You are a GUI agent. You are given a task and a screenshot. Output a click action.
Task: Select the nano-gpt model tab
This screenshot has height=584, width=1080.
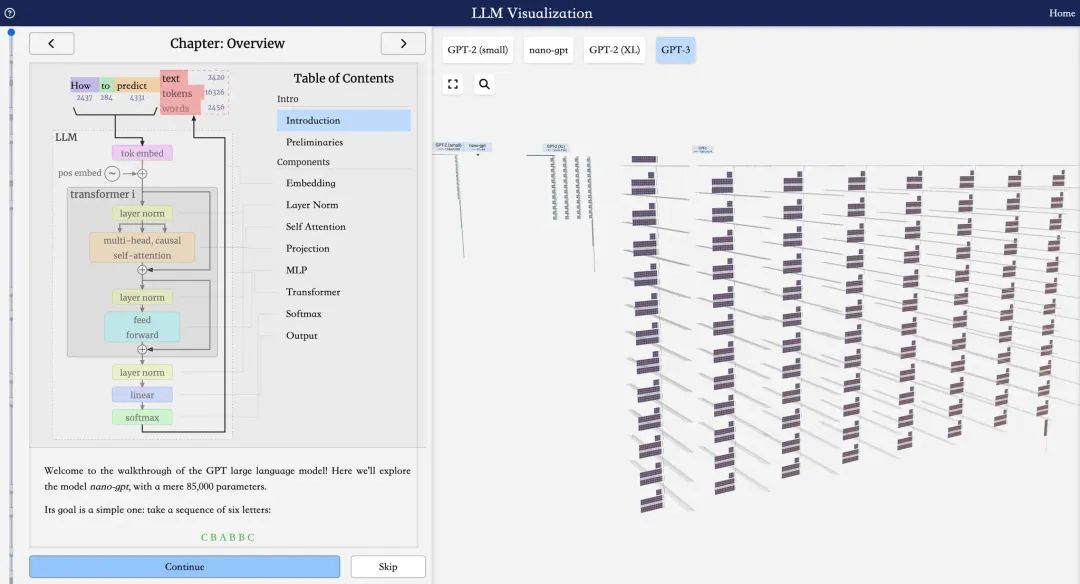548,50
